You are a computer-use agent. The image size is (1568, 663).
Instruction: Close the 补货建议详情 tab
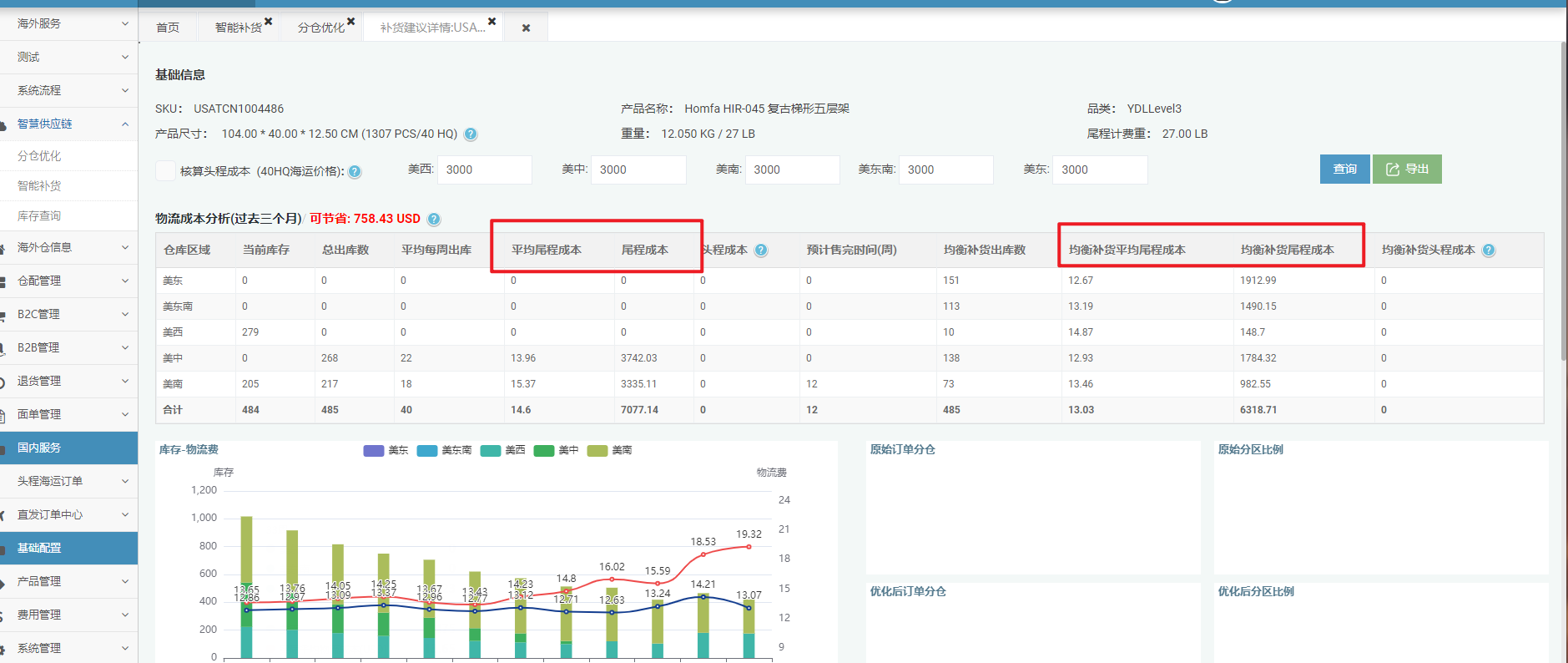[492, 22]
